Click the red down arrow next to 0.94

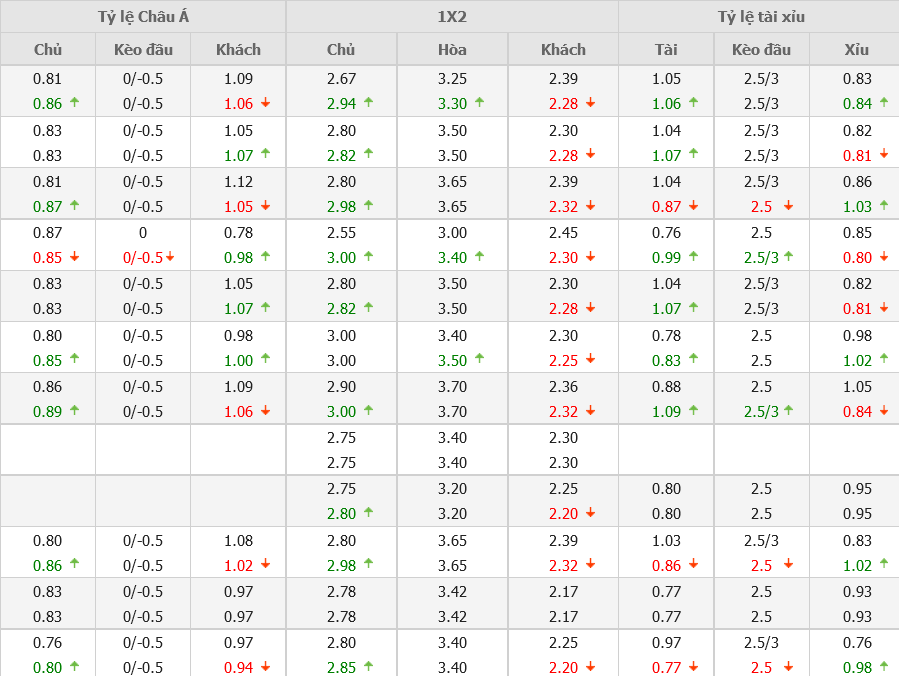tap(265, 666)
